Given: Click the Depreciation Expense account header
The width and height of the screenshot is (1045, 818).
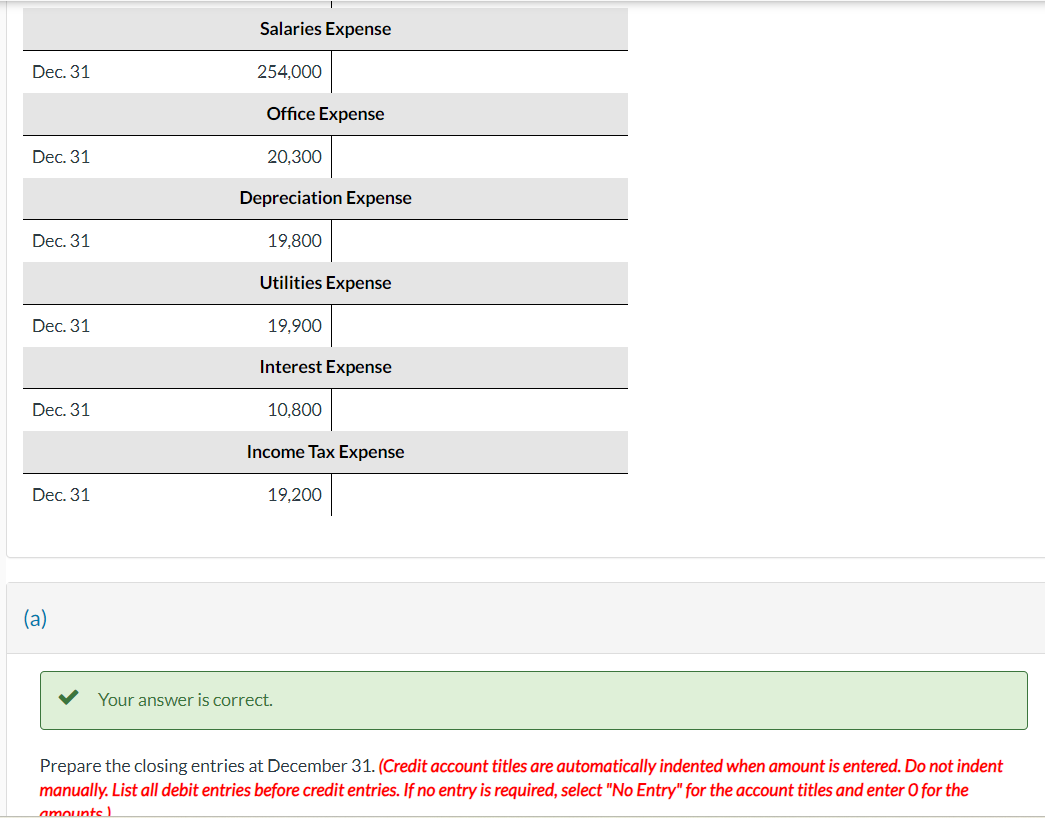Looking at the screenshot, I should [325, 197].
